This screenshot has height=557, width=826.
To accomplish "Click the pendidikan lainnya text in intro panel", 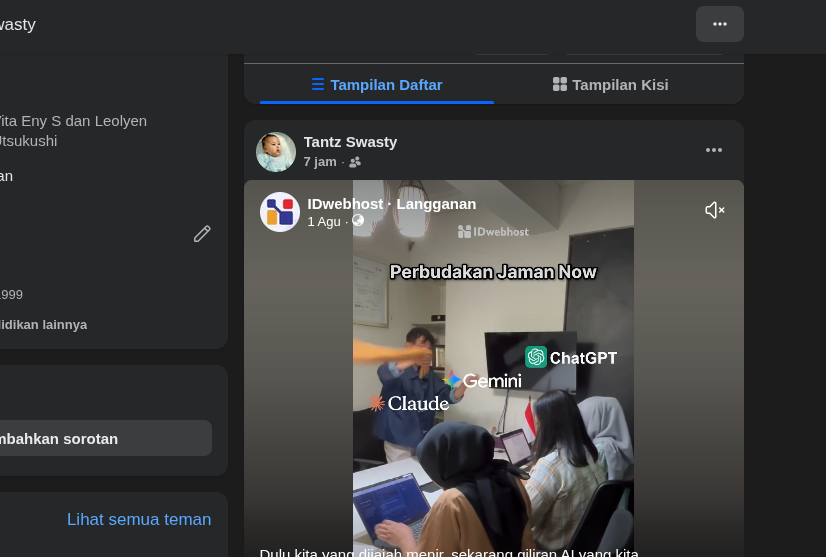I will point(43,325).
